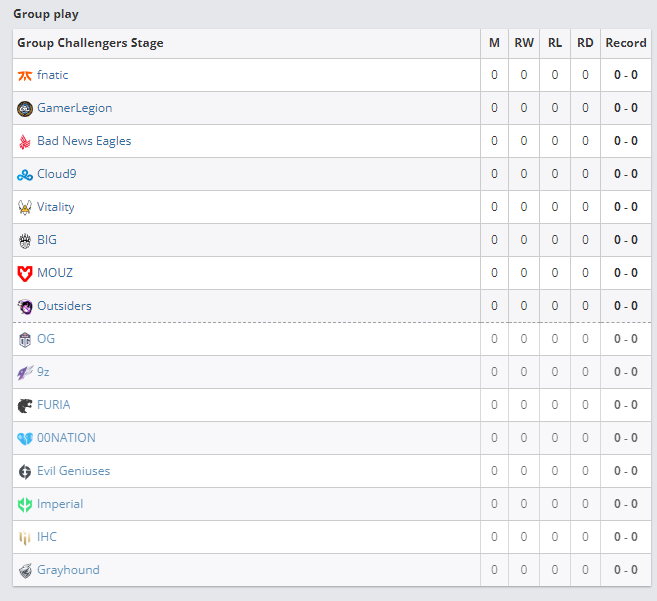Open the Evil Geniuses team link
657x601 pixels.
click(73, 471)
